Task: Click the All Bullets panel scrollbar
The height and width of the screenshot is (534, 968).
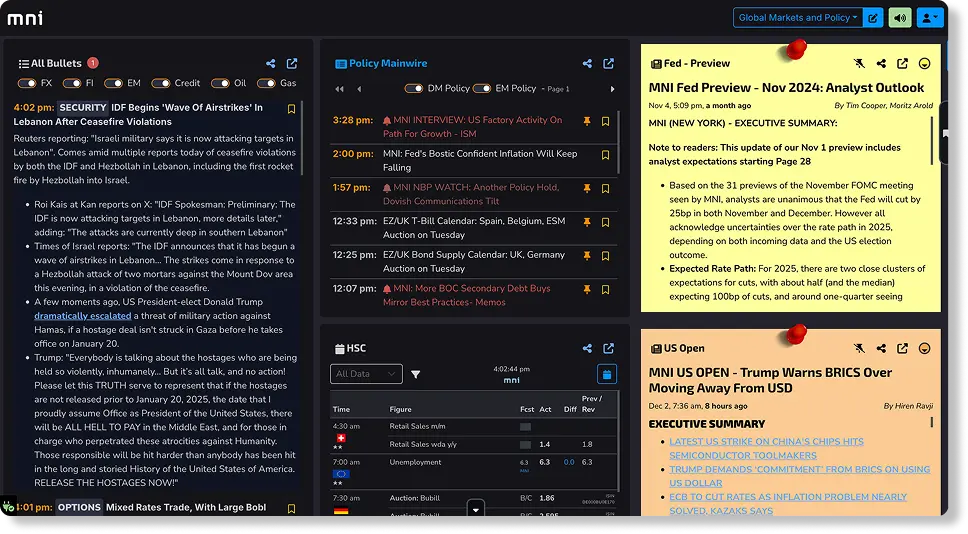Action: (x=302, y=137)
